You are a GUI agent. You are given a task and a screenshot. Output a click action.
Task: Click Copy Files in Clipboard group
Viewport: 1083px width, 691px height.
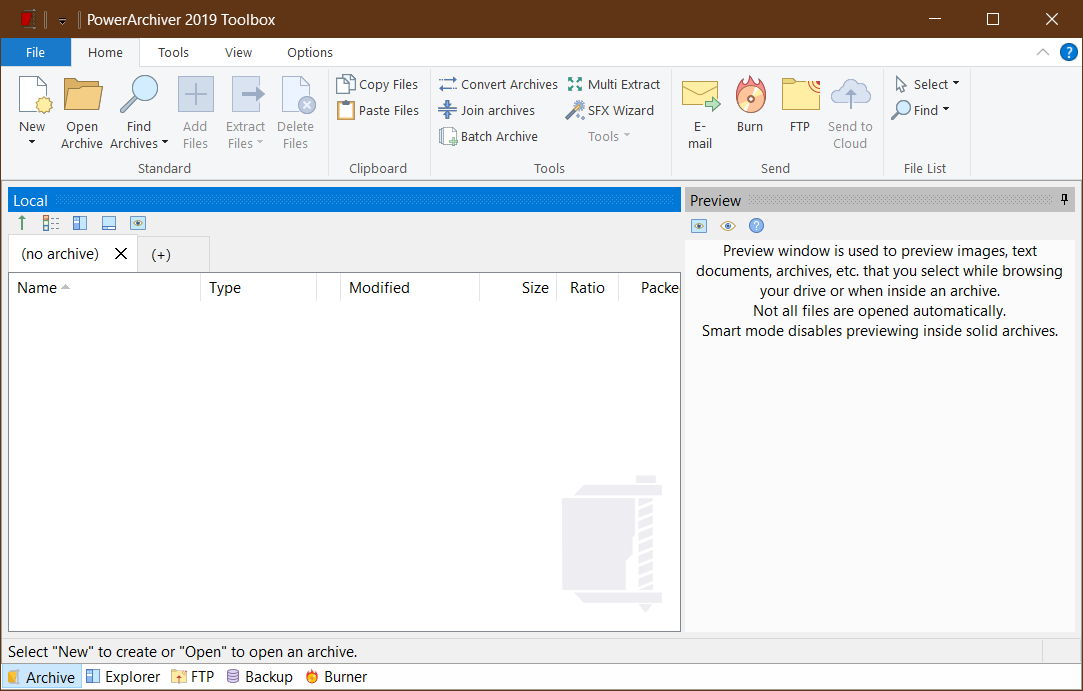pos(377,84)
